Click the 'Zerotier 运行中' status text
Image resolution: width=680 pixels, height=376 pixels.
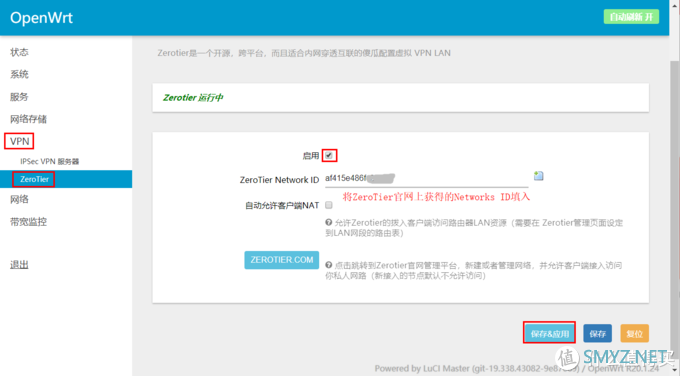(x=193, y=98)
